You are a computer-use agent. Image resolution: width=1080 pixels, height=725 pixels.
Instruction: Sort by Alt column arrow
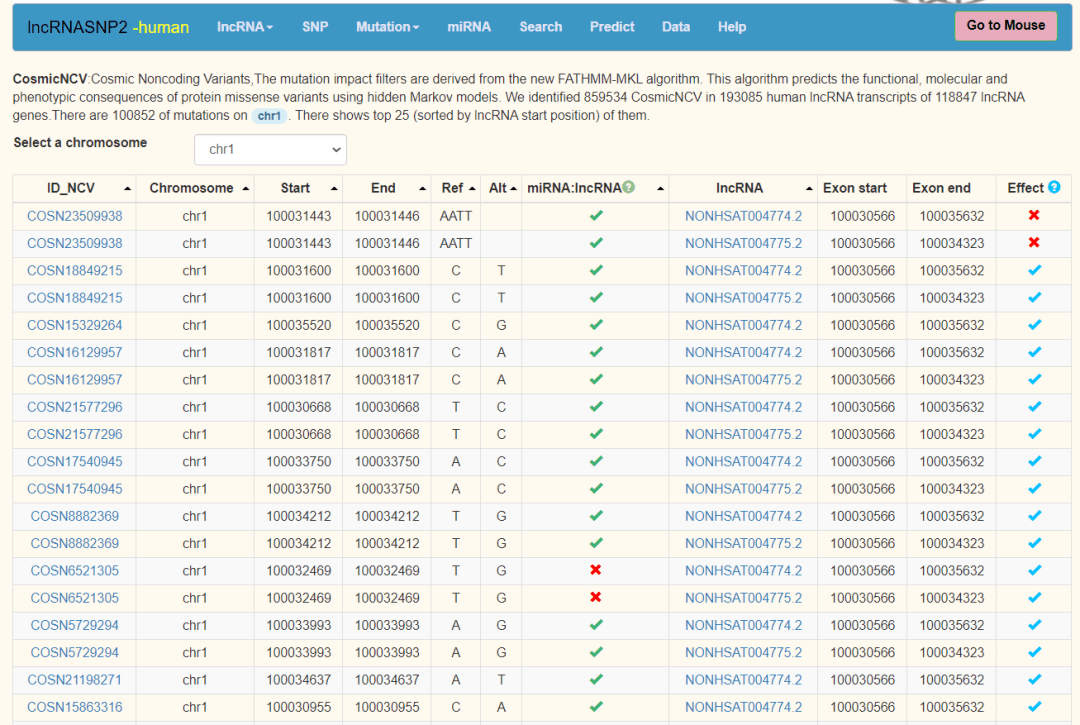point(513,189)
